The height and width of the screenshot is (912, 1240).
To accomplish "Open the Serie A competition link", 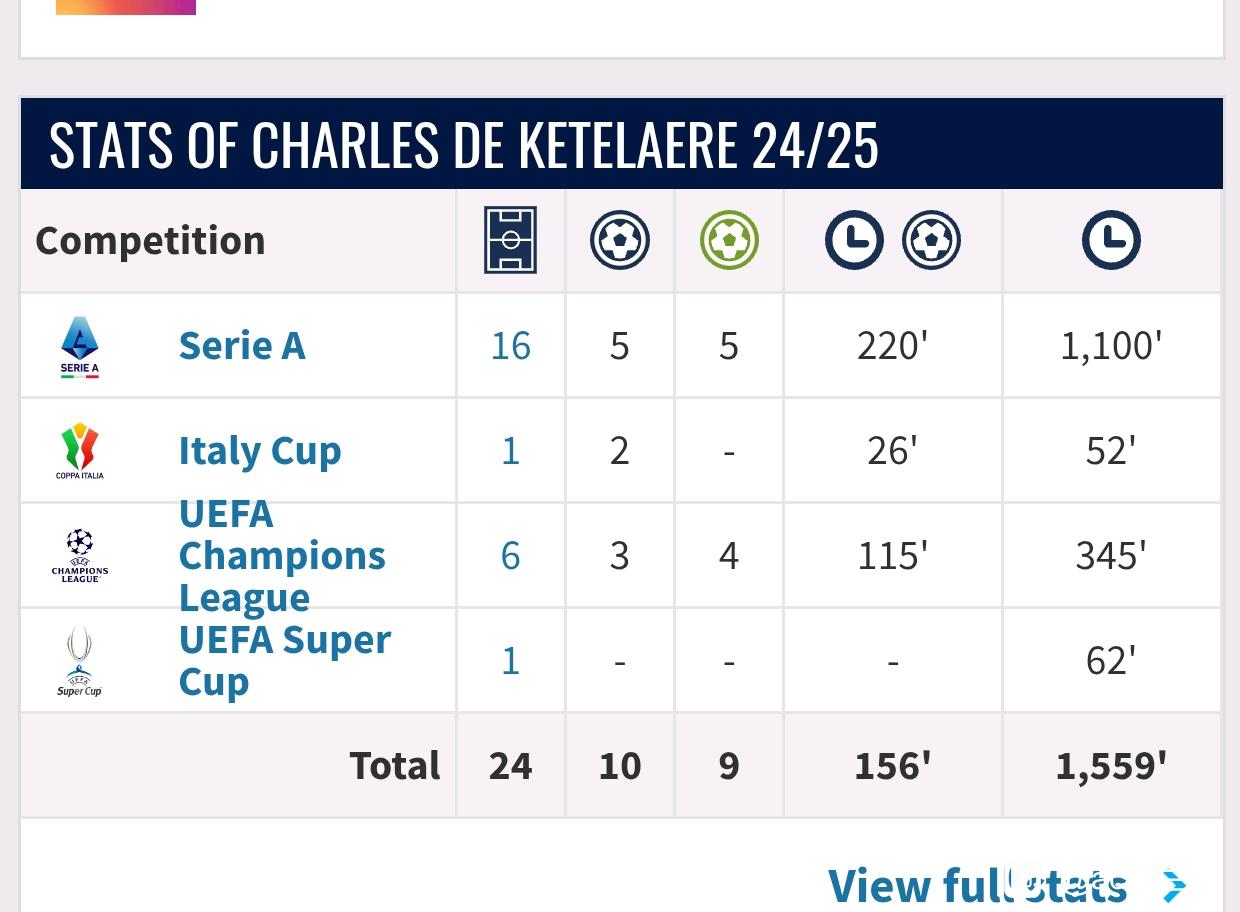I will click(x=242, y=345).
